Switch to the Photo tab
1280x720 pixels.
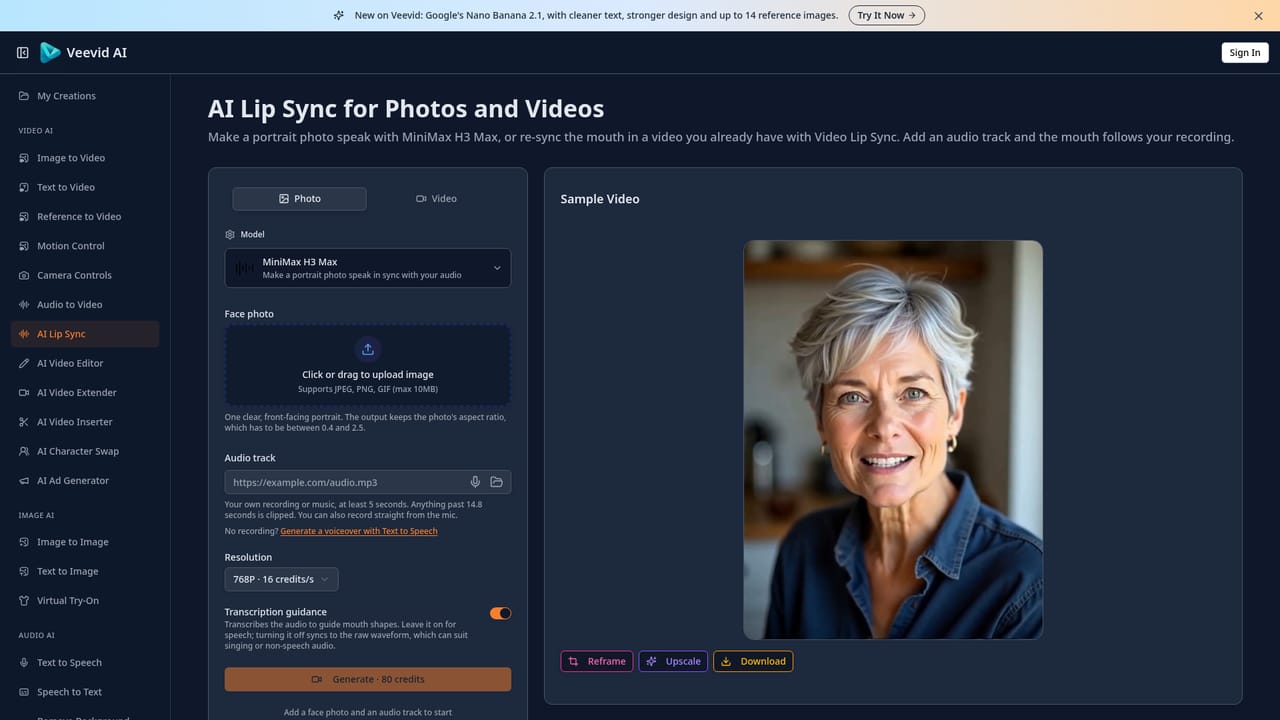click(x=300, y=199)
